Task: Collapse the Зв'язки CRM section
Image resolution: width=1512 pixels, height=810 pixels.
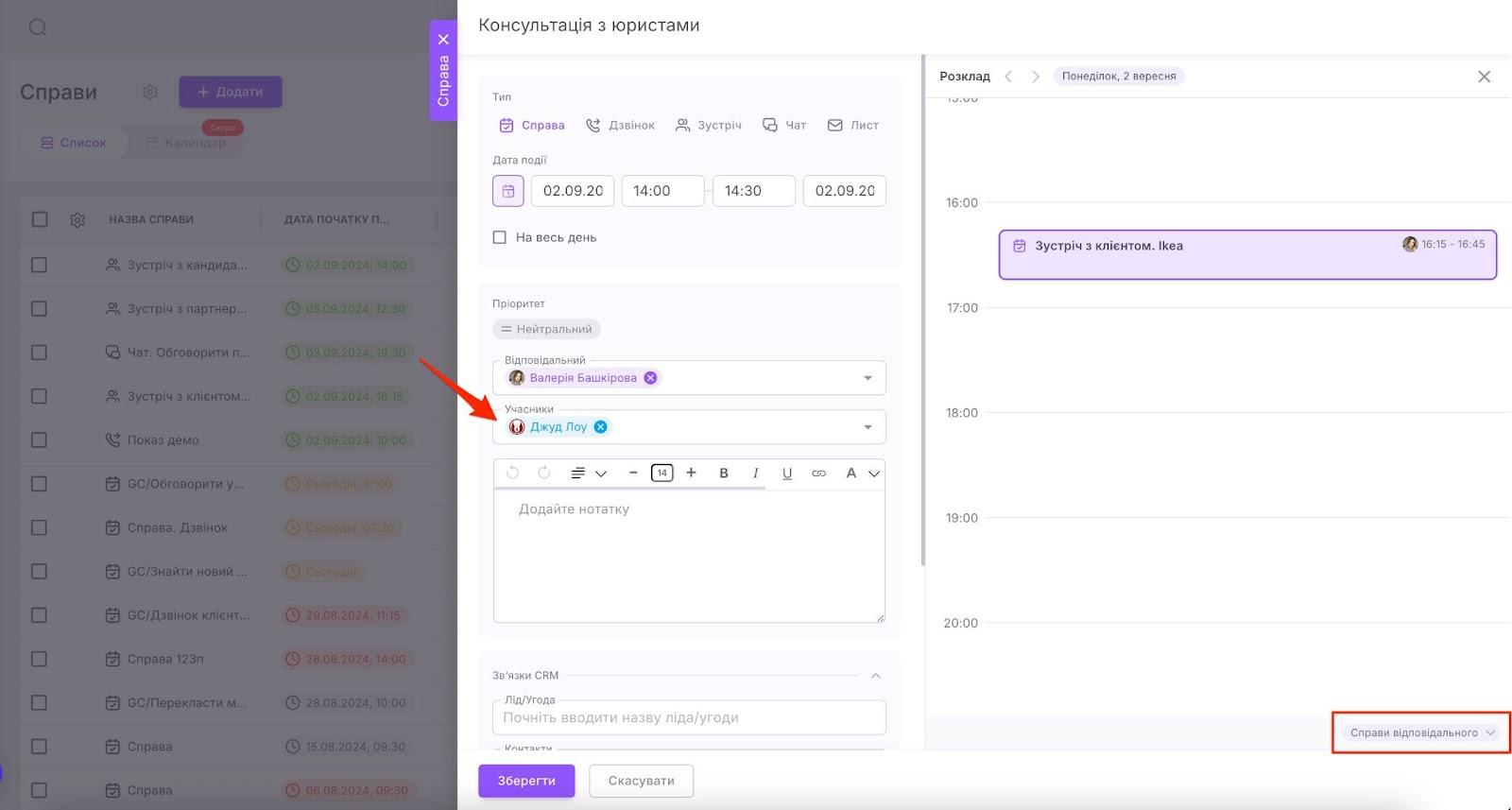Action: (875, 676)
